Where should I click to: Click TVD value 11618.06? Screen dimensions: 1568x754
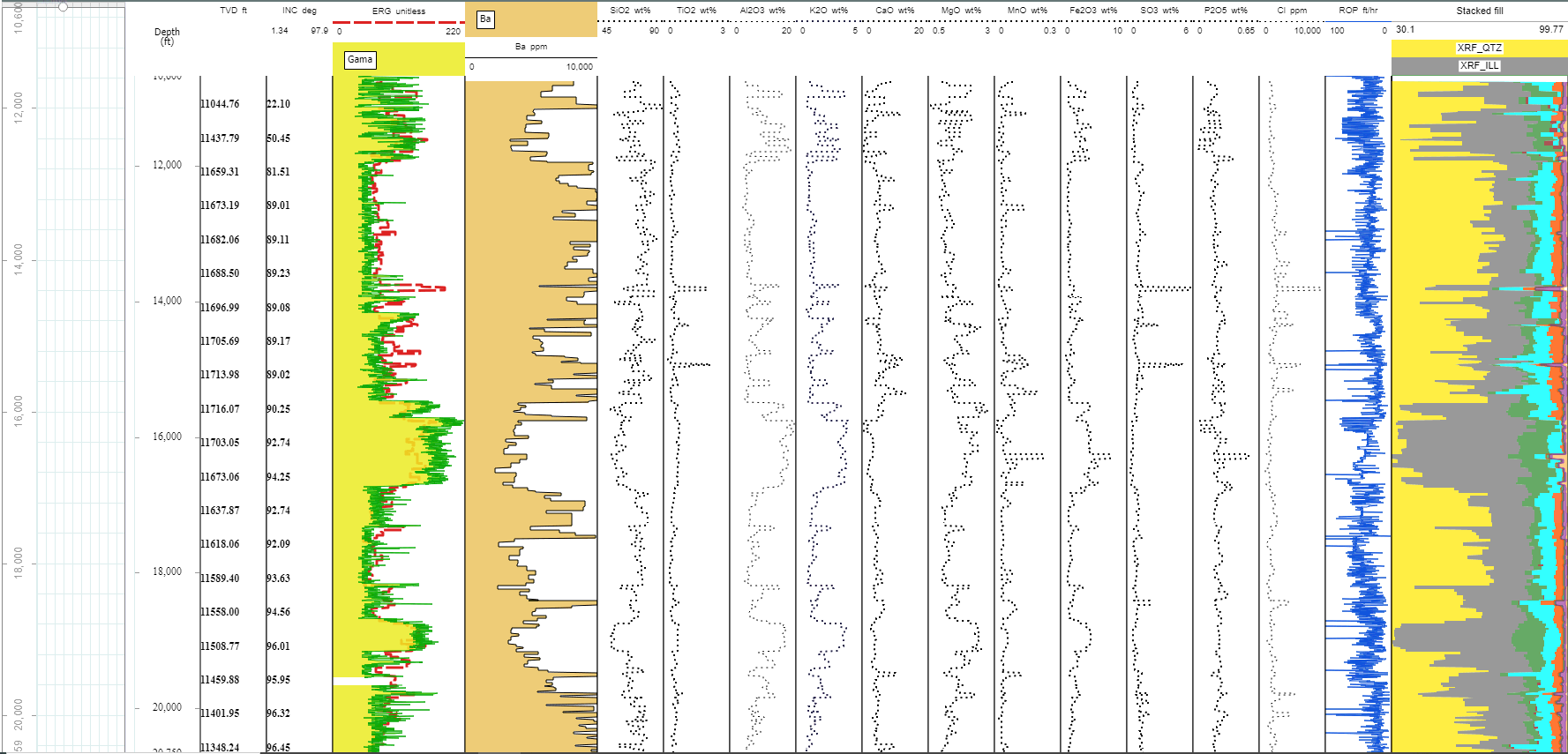tap(220, 544)
